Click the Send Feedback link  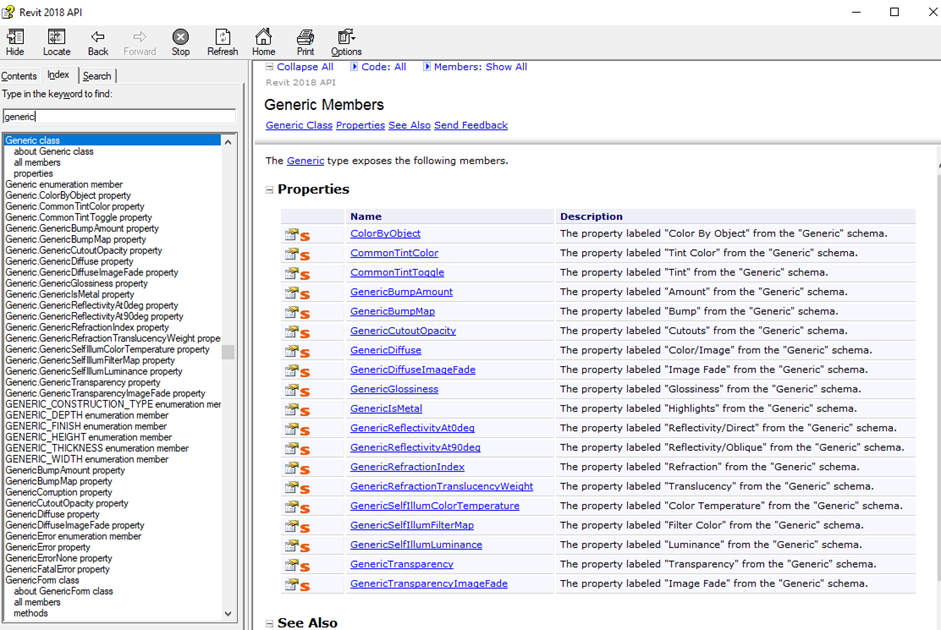pos(470,125)
